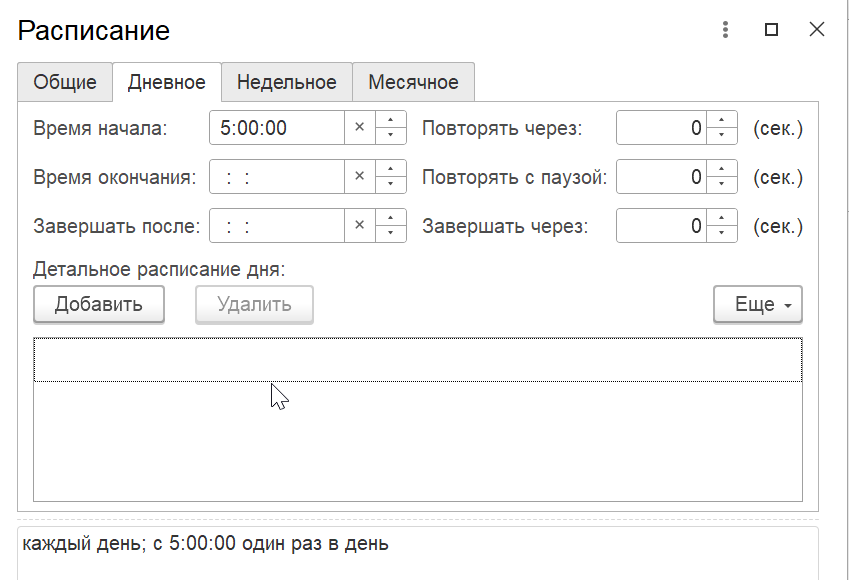Open the three-dot menu in the title bar
The height and width of the screenshot is (580, 849).
point(726,29)
